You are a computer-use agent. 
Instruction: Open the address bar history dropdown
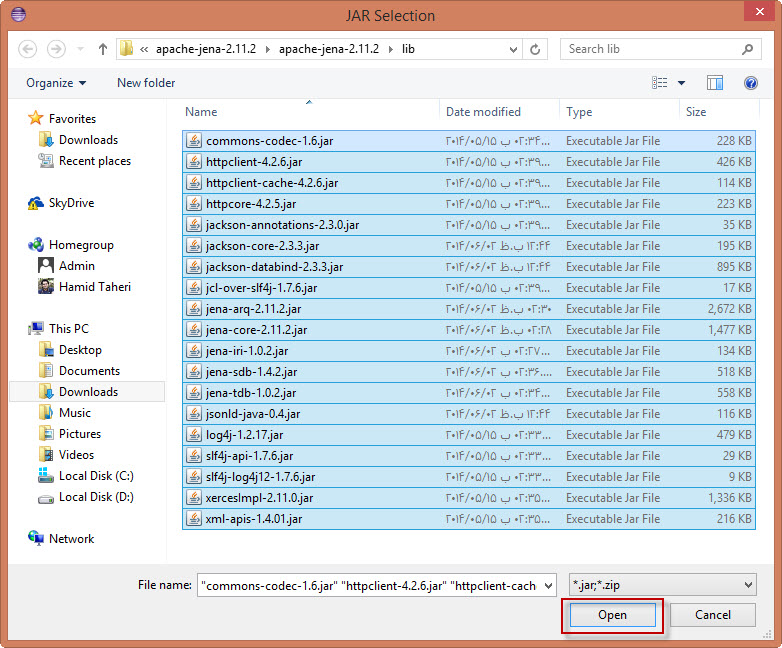coord(512,49)
